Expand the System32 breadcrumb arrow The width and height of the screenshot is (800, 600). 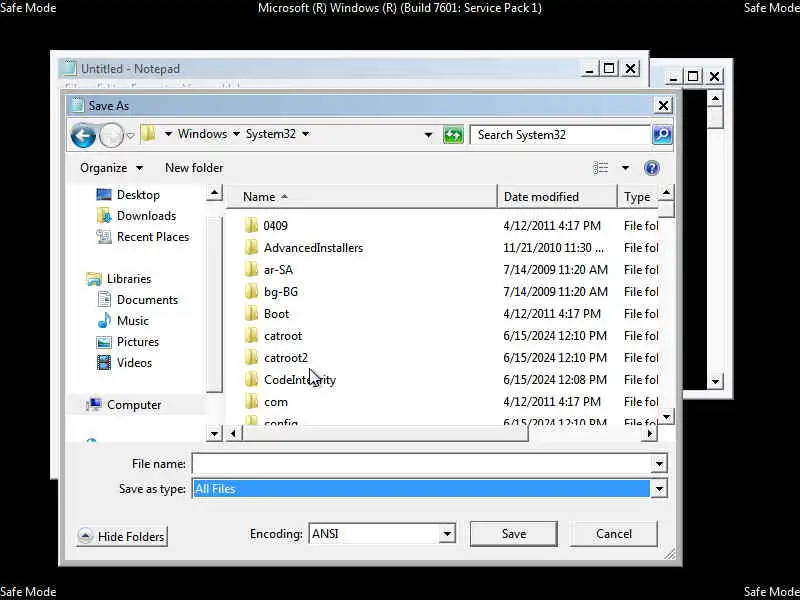tap(305, 134)
